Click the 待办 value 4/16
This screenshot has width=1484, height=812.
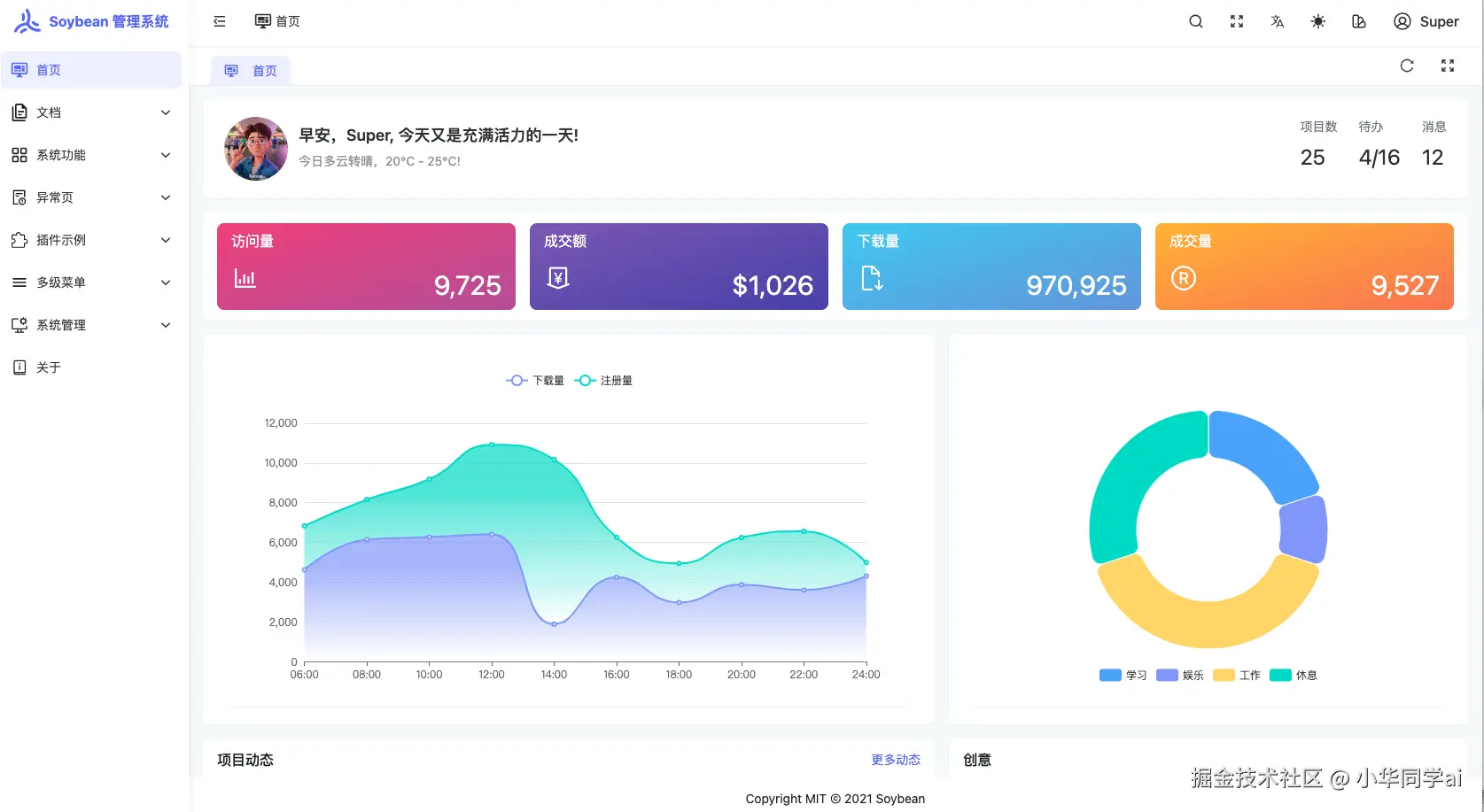(x=1379, y=158)
